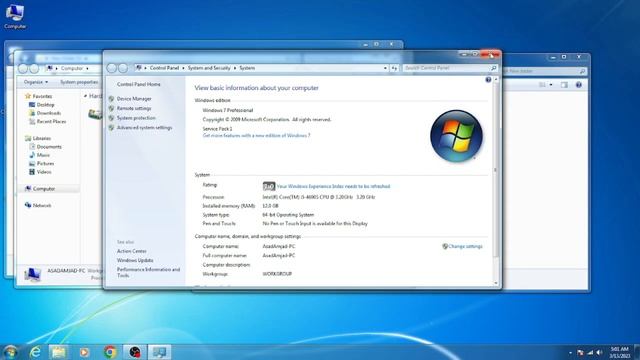This screenshot has width=640, height=360.
Task: Open Control Panel Home
Action: pos(138,84)
